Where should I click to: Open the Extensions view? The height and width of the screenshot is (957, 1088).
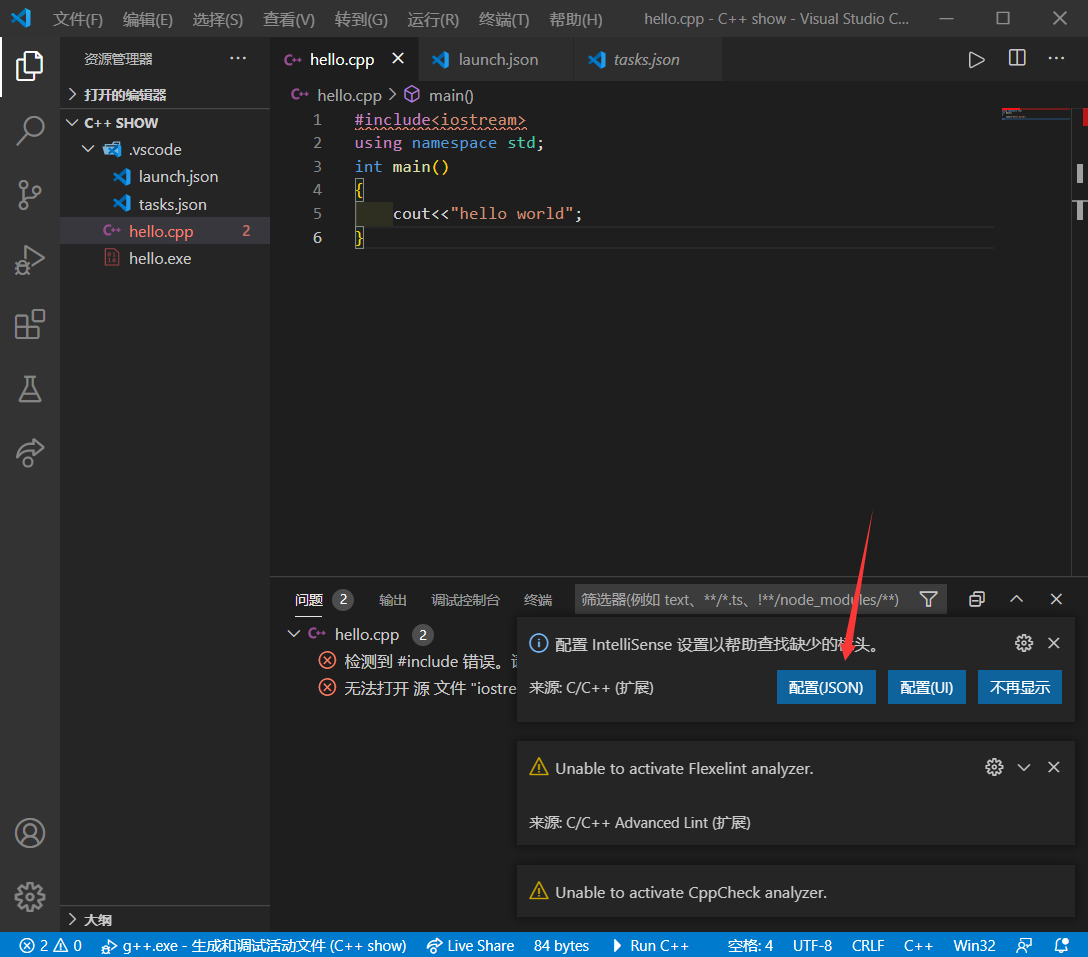coord(29,324)
